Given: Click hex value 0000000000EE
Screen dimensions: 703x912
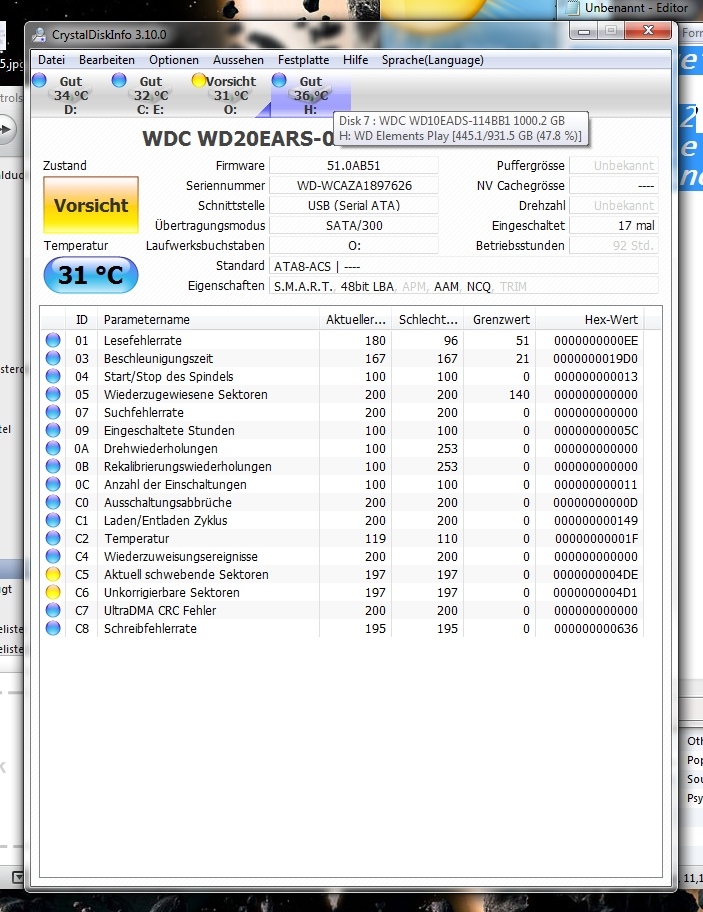Looking at the screenshot, I should pos(595,340).
